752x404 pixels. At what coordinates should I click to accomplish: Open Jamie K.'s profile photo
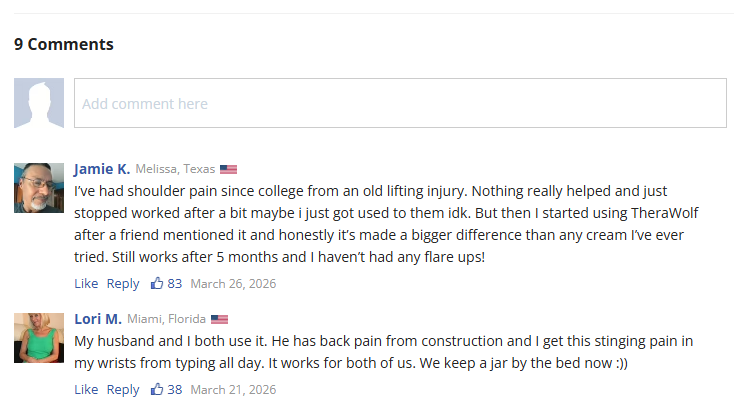39,187
